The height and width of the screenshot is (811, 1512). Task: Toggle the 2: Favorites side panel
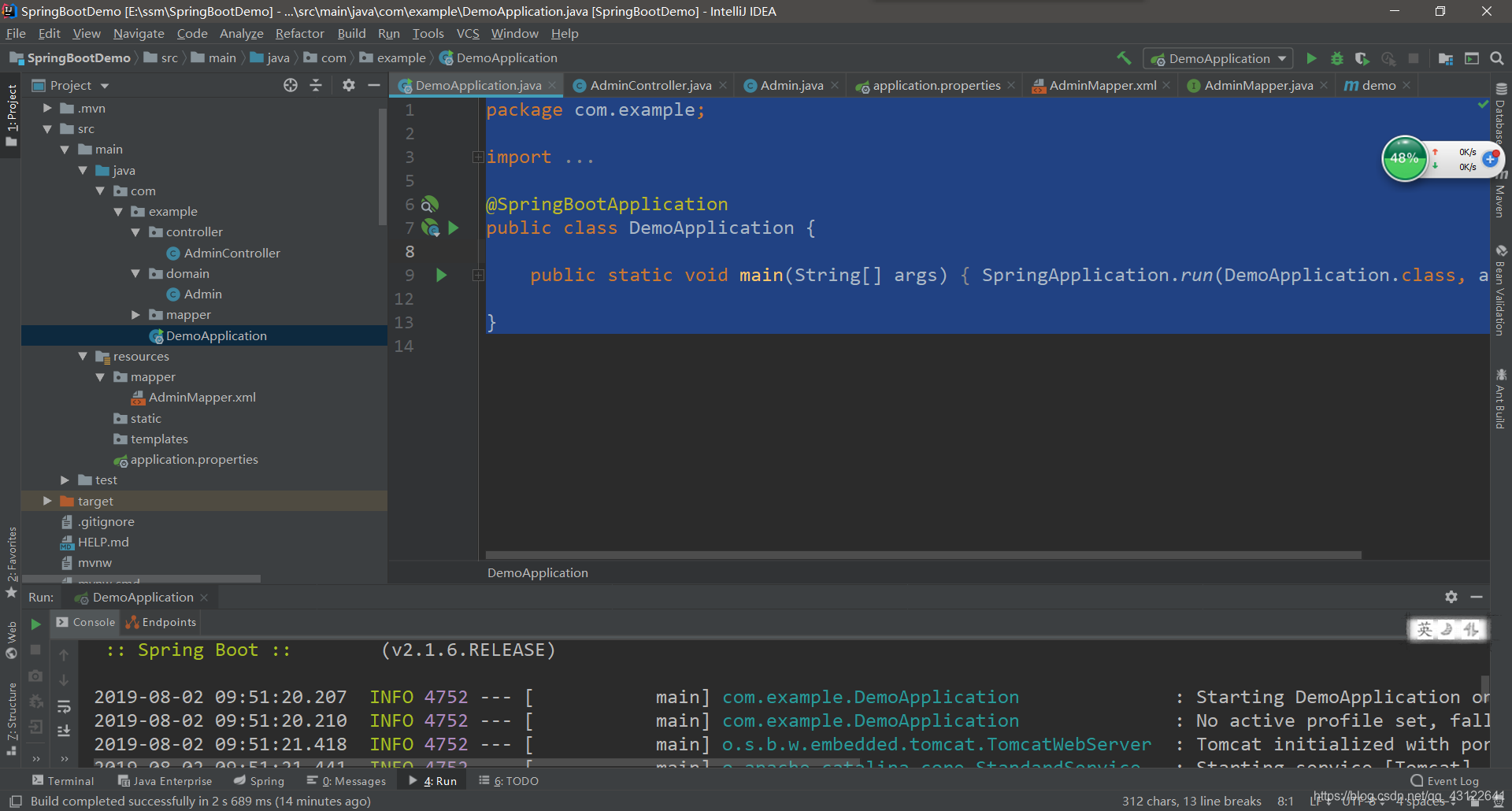[x=11, y=561]
